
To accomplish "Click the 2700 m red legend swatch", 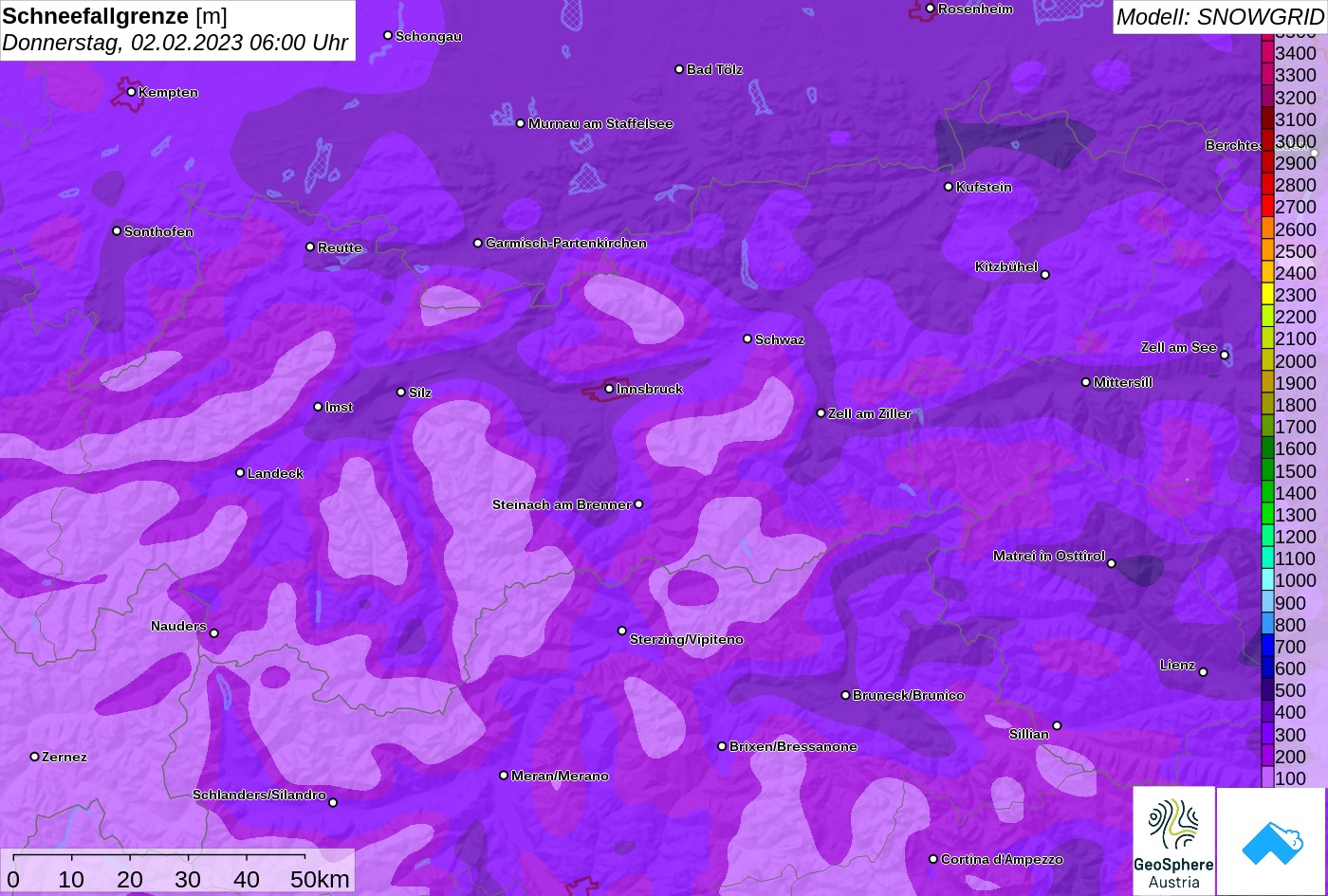I will [x=1267, y=207].
